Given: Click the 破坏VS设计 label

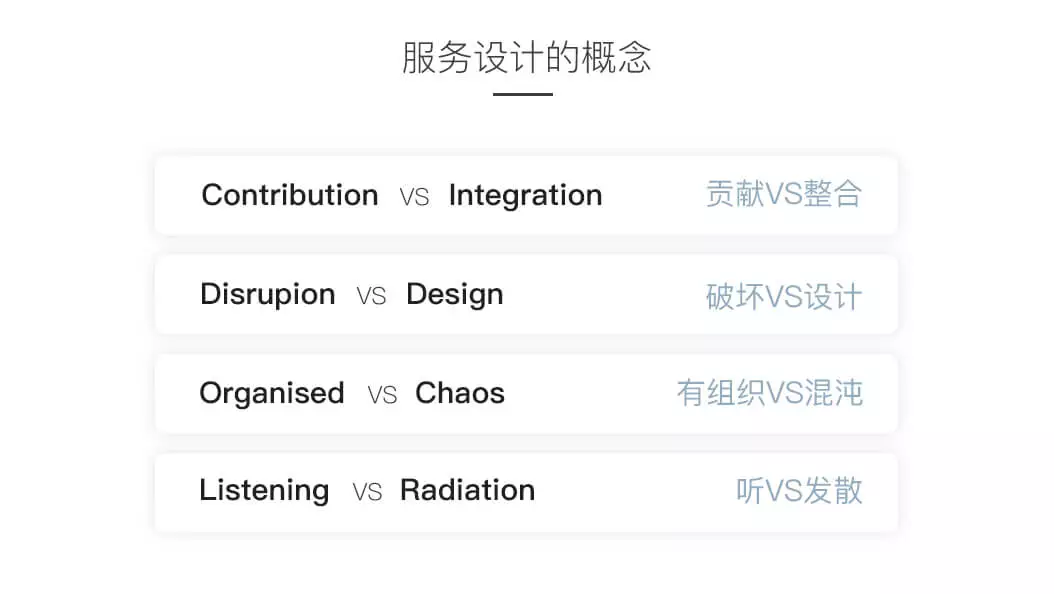Looking at the screenshot, I should (x=784, y=296).
